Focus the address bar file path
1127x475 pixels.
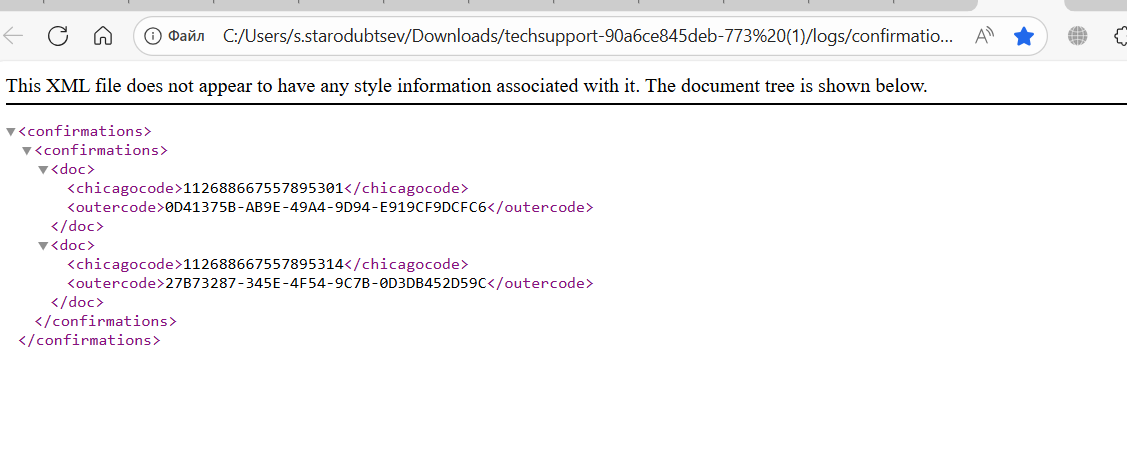(x=588, y=36)
